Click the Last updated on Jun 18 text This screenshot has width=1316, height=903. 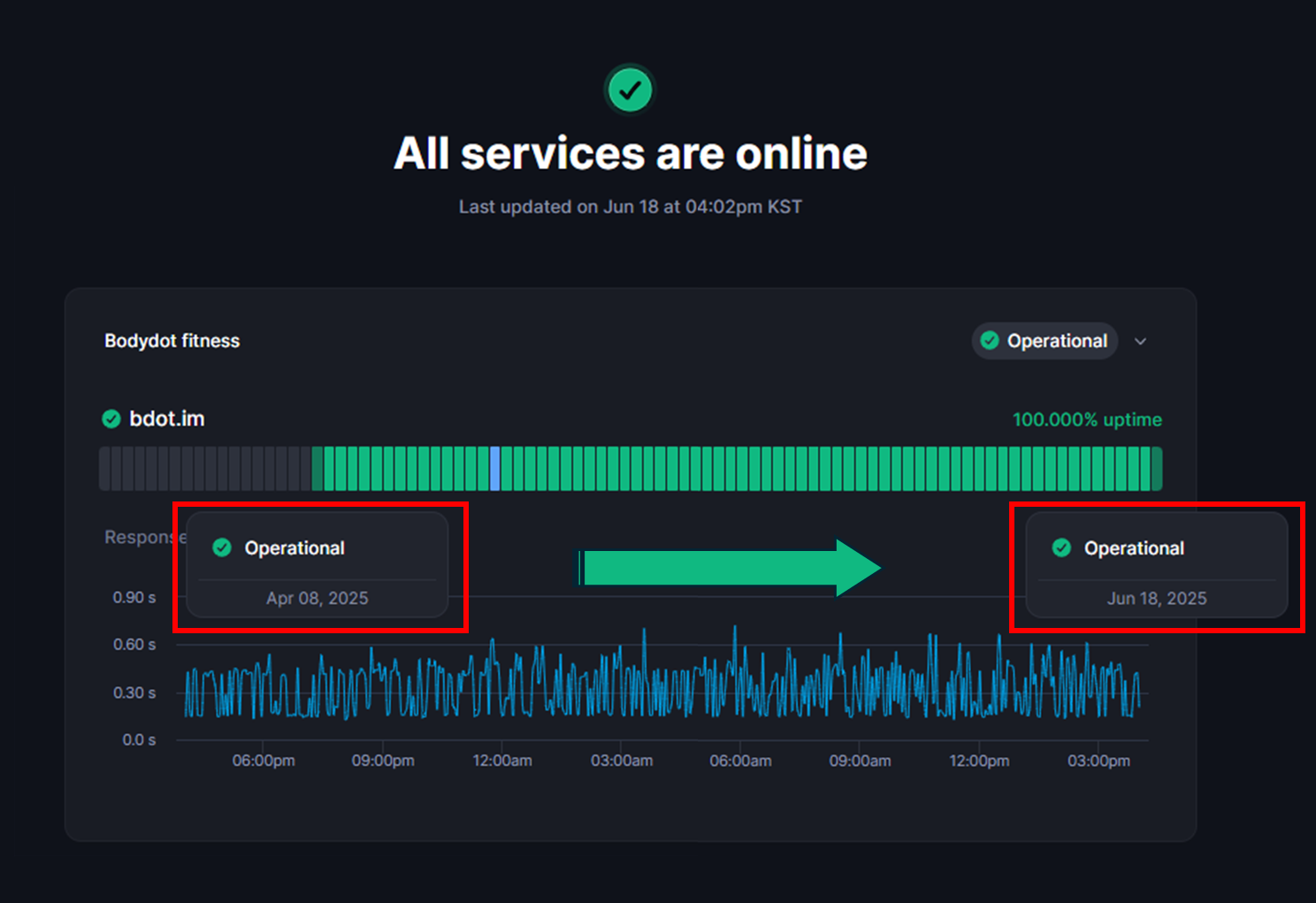[631, 206]
